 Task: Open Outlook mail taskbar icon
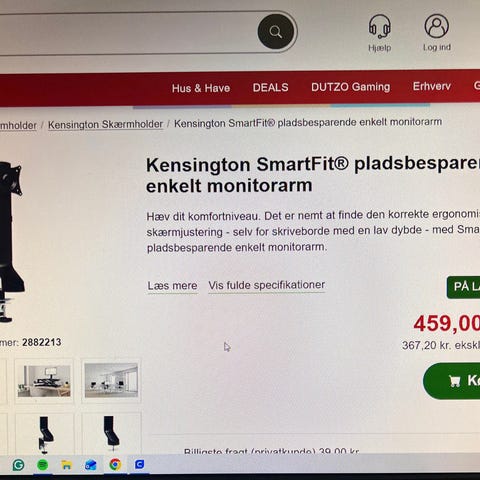91,465
